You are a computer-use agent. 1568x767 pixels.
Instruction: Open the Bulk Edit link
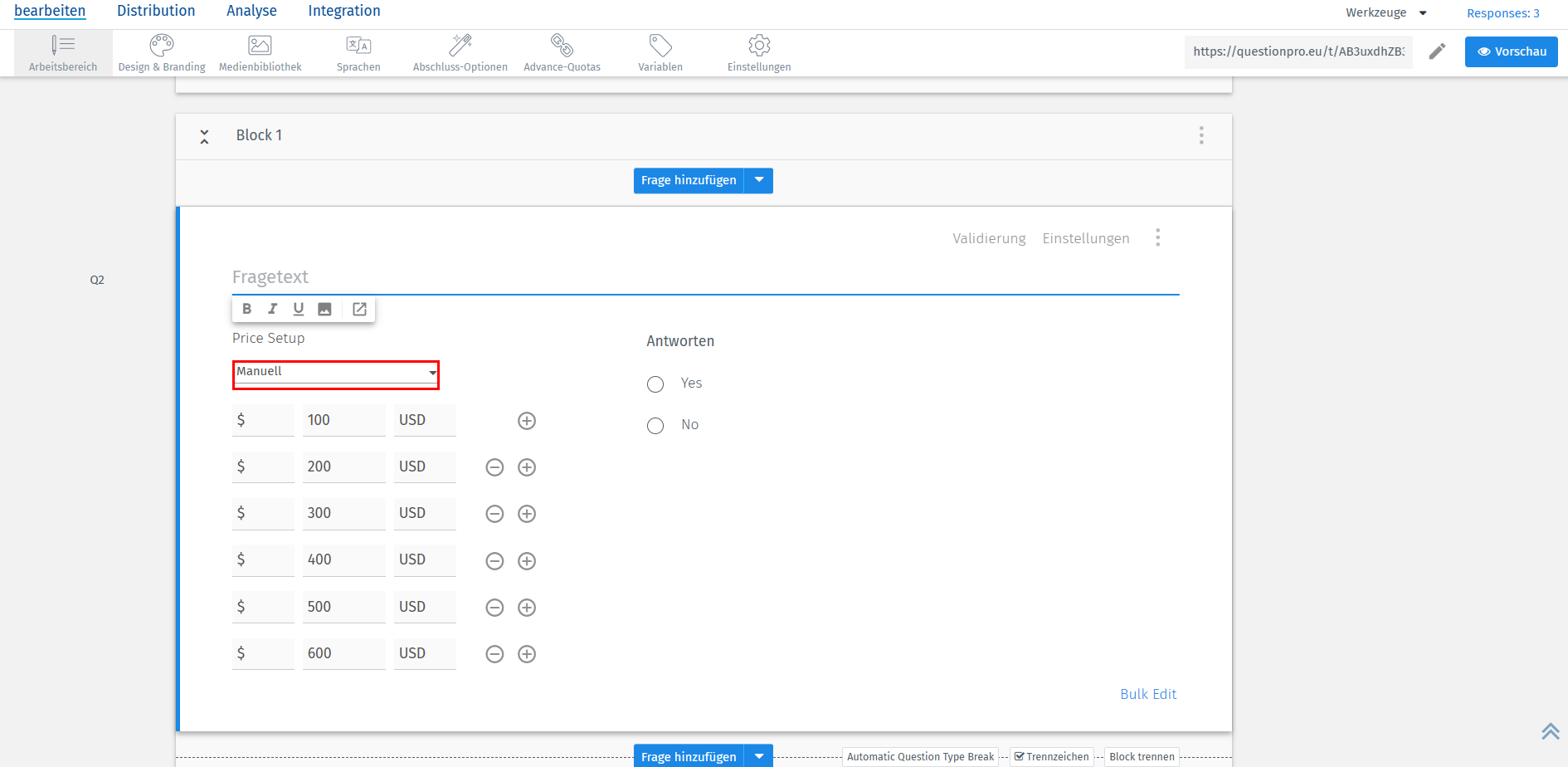coord(1148,694)
